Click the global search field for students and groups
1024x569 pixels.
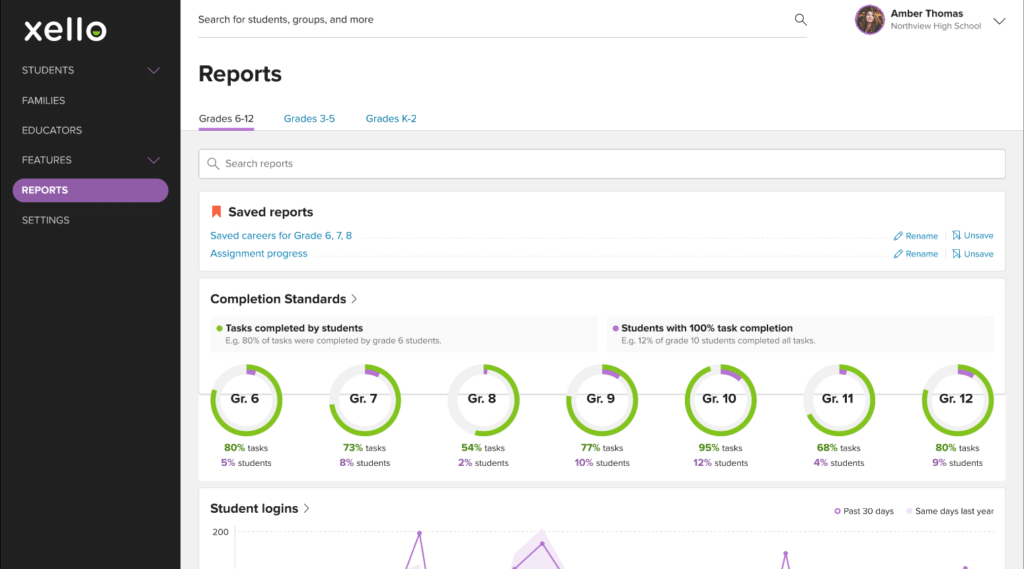click(502, 20)
